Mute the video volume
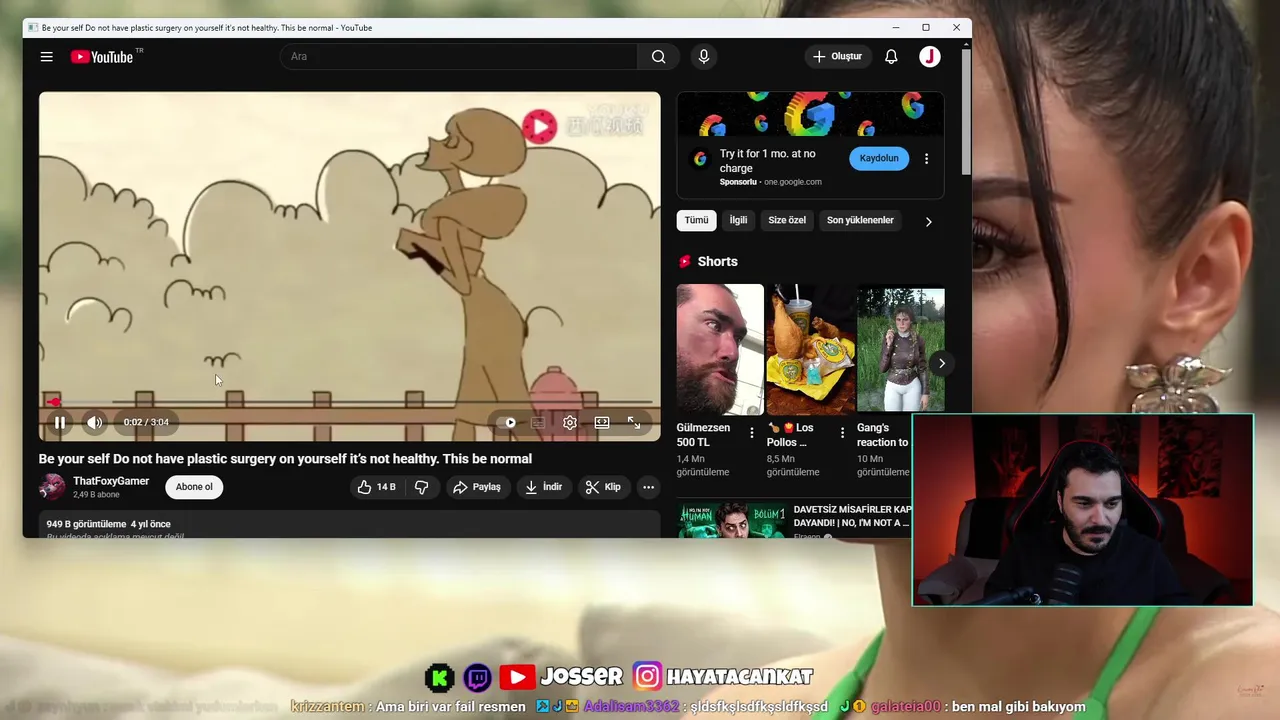The image size is (1280, 720). point(94,422)
